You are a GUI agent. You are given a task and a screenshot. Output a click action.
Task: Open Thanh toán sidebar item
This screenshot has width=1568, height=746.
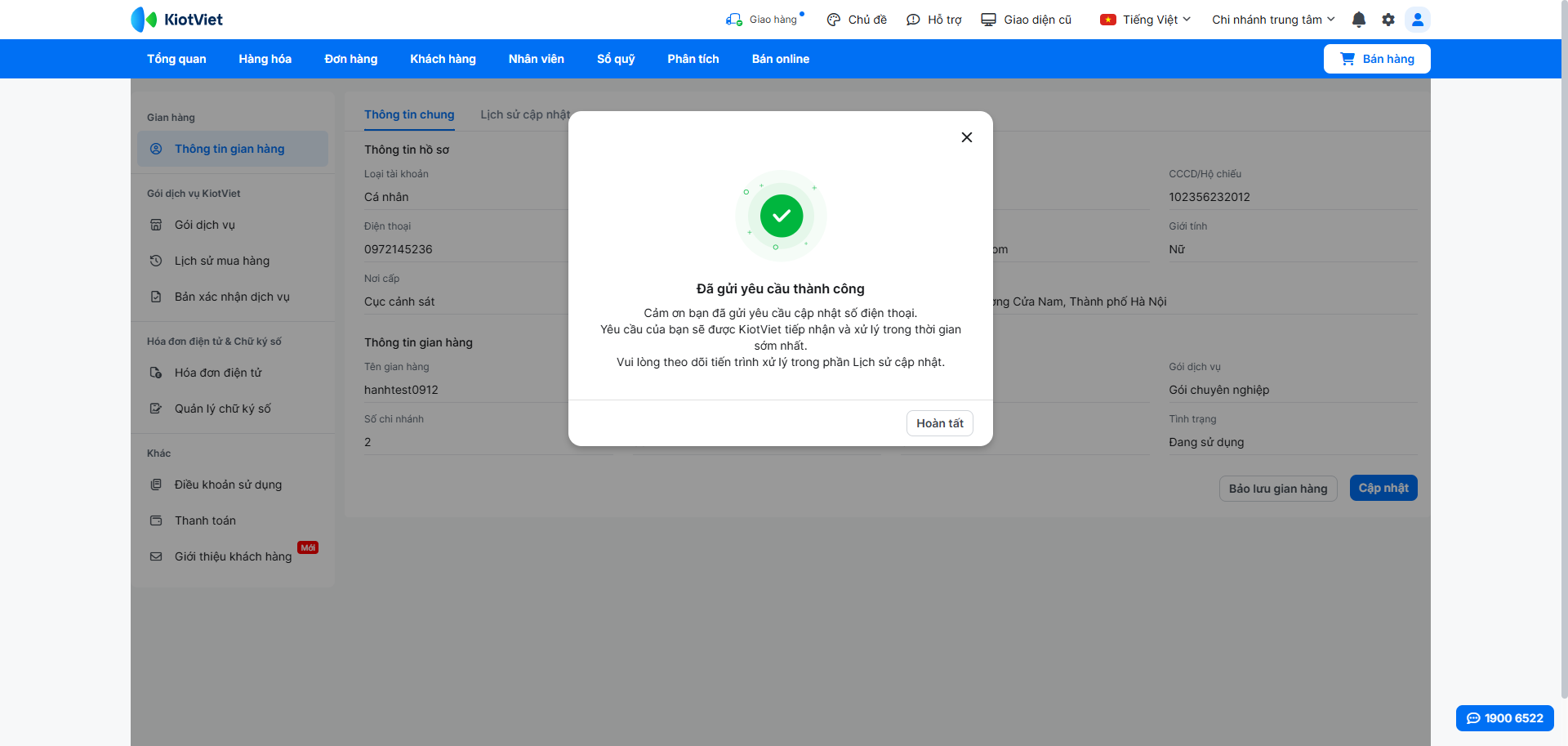click(x=233, y=520)
